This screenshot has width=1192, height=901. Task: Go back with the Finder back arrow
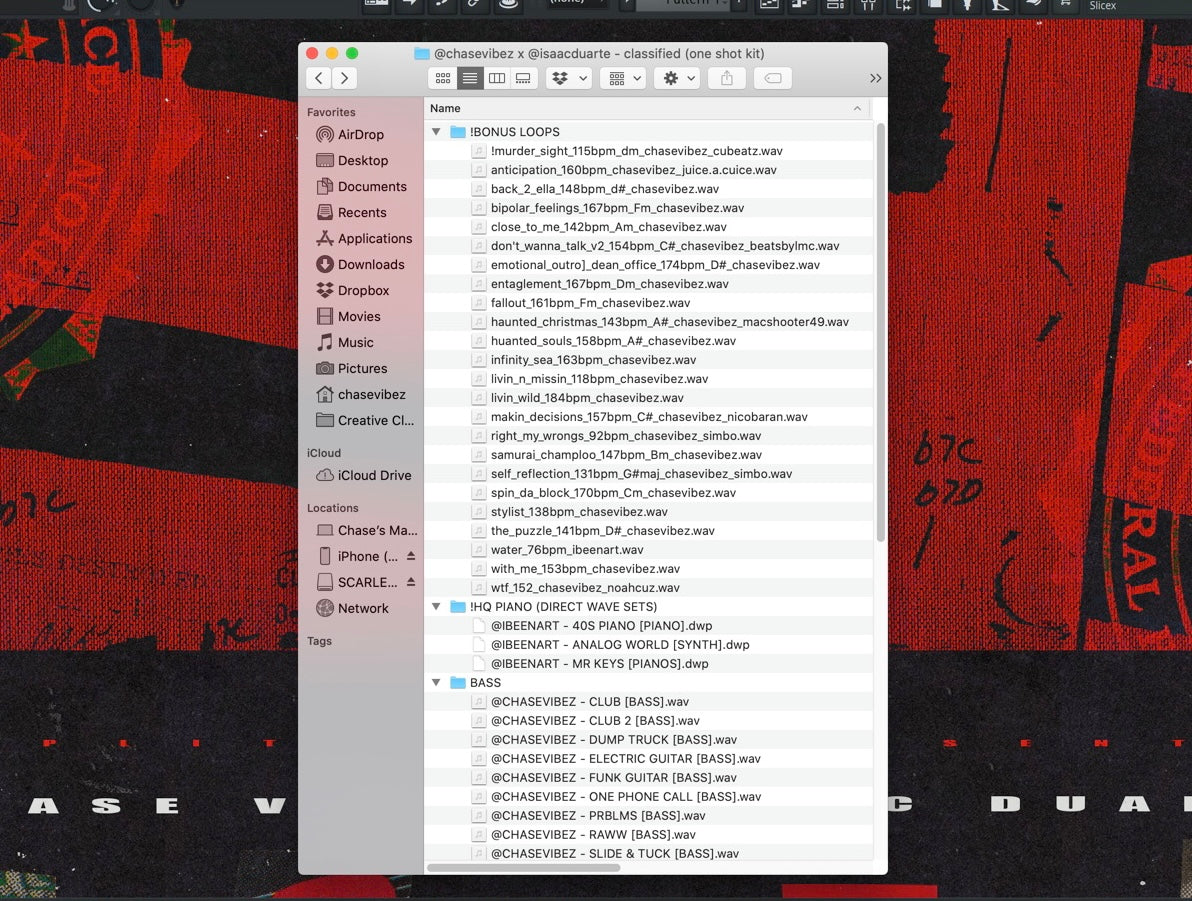319,78
